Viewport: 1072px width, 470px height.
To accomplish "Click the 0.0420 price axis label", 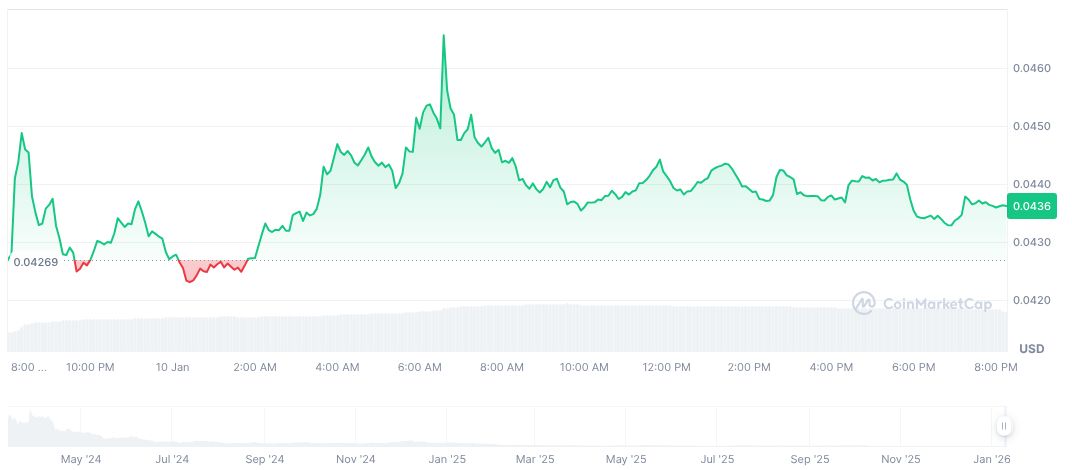I will click(1030, 300).
